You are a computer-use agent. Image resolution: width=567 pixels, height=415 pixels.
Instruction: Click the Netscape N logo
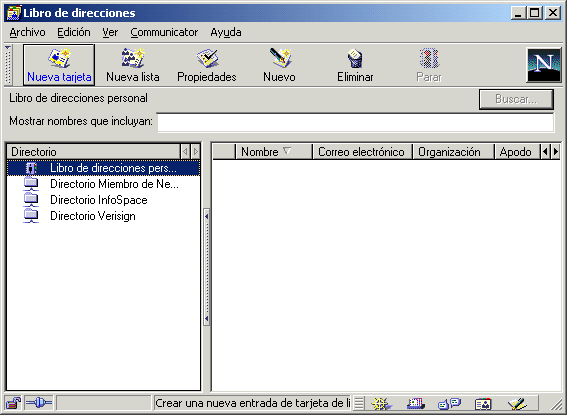pos(544,65)
